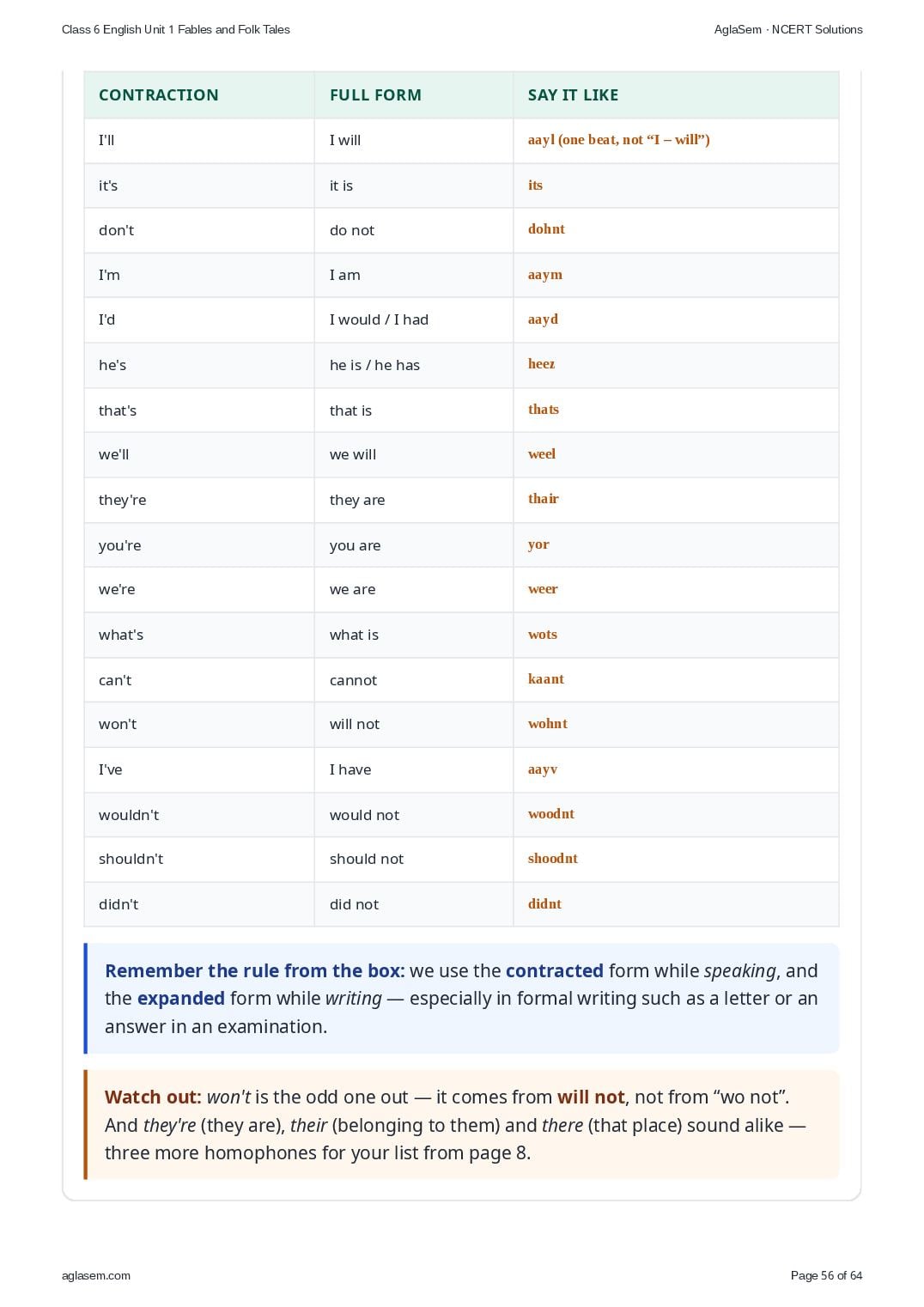The height and width of the screenshot is (1307, 924).
Task: Select the Page 56 of 64 indicator
Action: click(826, 1275)
